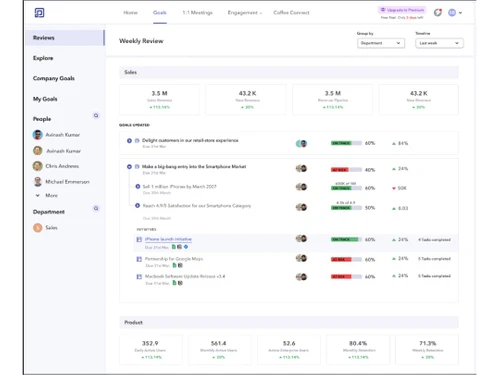Click Michael Emmerson's avatar in the sidebar

point(38,182)
